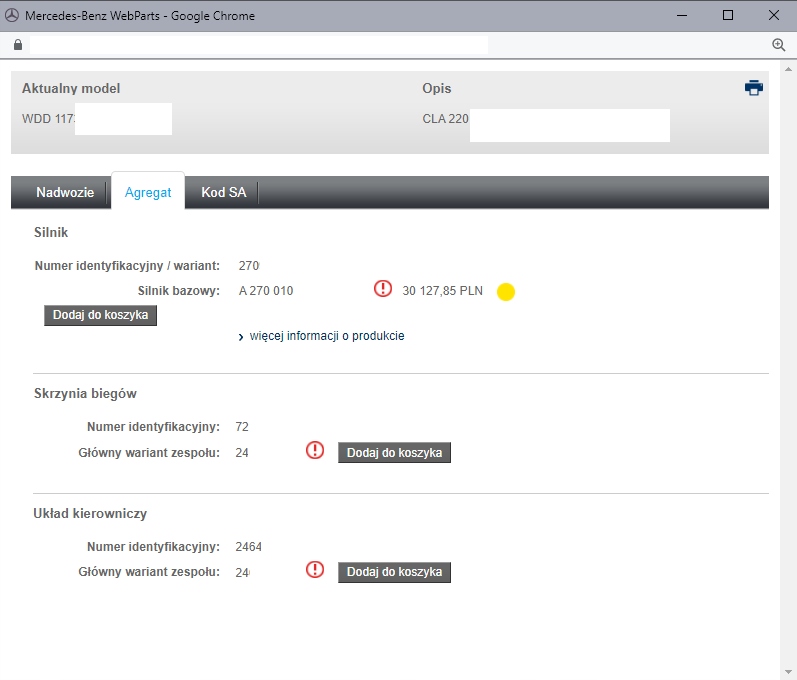The width and height of the screenshot is (797, 680).
Task: Add Układ kierowniczy steering to cart
Action: [394, 572]
